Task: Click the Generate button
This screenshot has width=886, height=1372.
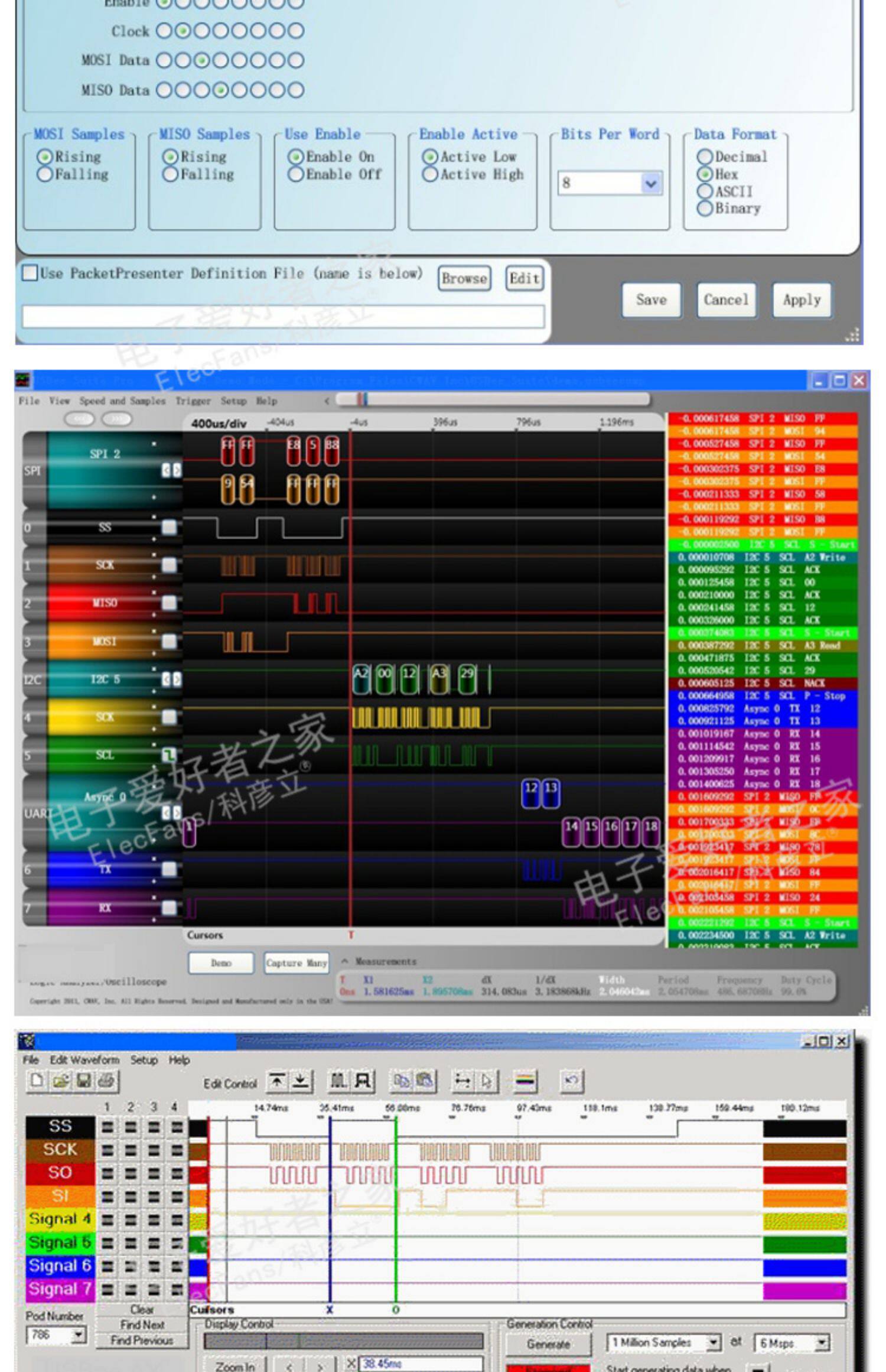Action: pos(548,1344)
